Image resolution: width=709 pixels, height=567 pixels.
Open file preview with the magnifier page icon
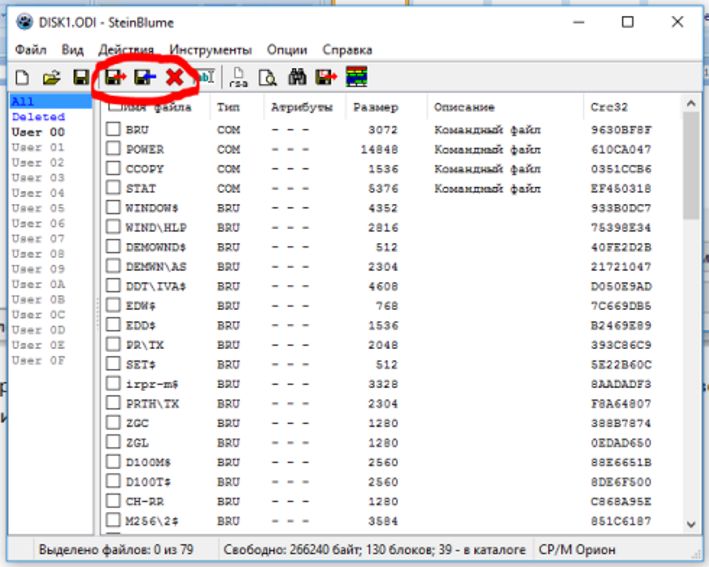tap(268, 77)
